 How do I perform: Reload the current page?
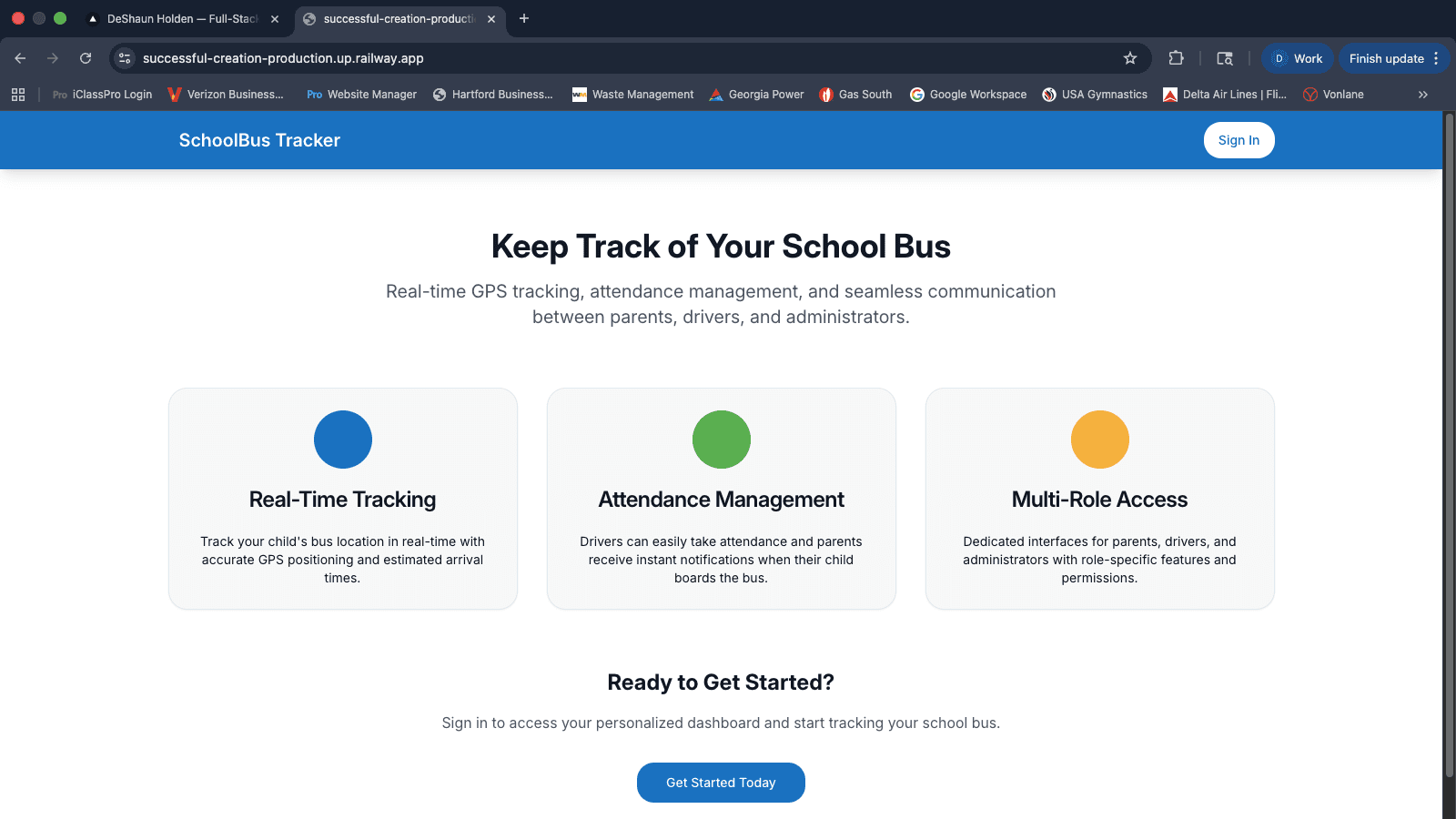point(85,57)
